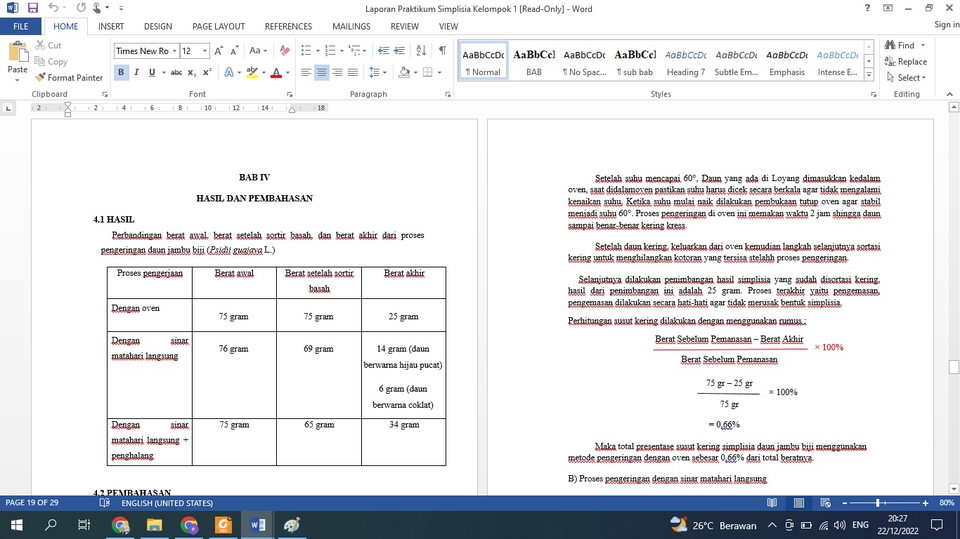Switch to DESIGN tab
Screen dimensions: 960x539
158,26
